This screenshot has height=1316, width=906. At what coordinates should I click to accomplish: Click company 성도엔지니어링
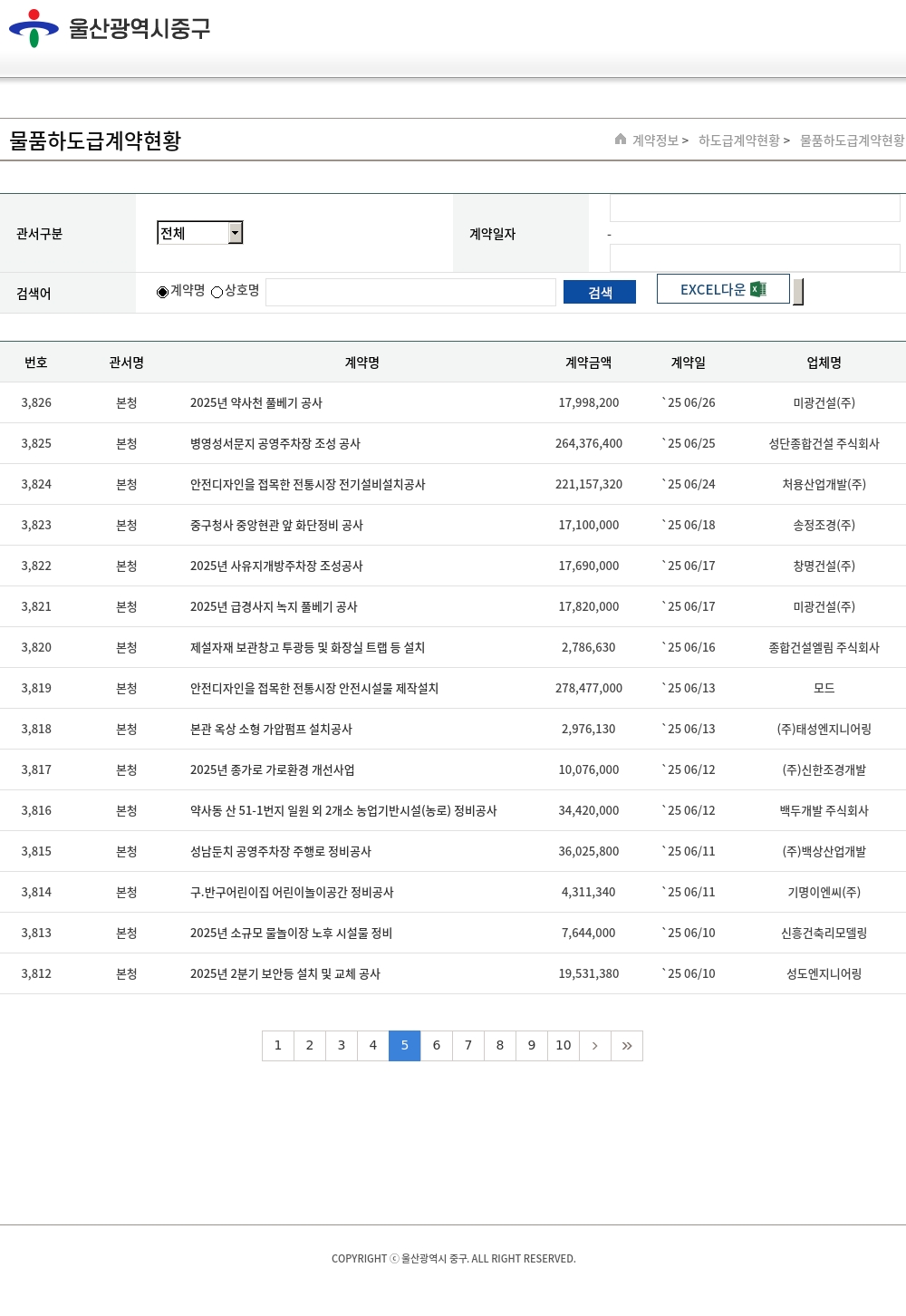coord(824,974)
